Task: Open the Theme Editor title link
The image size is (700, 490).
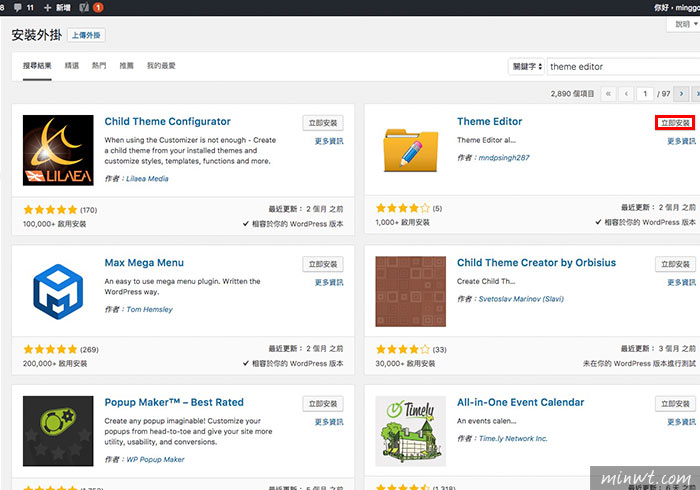Action: [489, 121]
